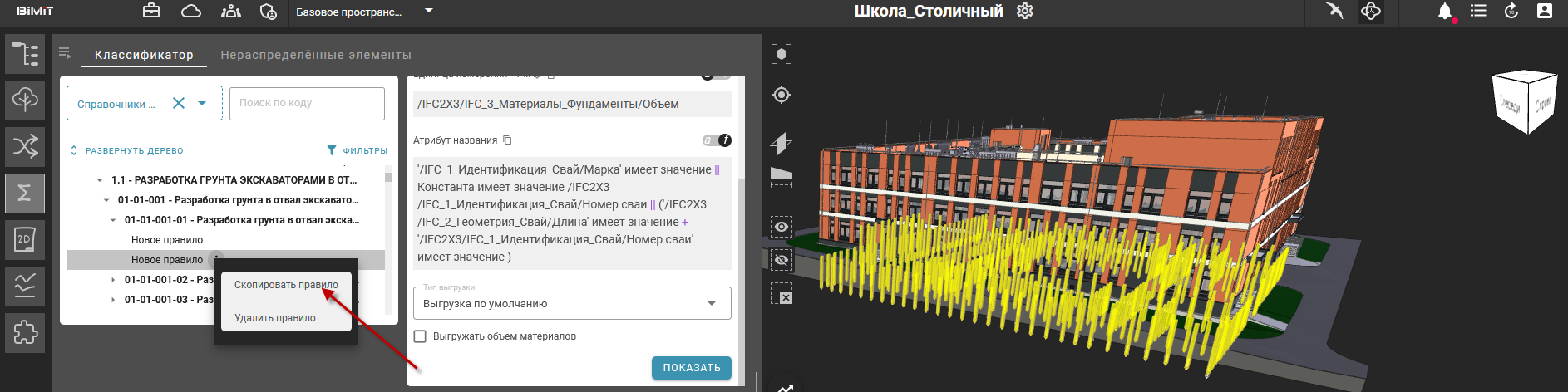This screenshot has width=1568, height=392.
Task: Clear the Справочники selection with X
Action: tap(179, 103)
